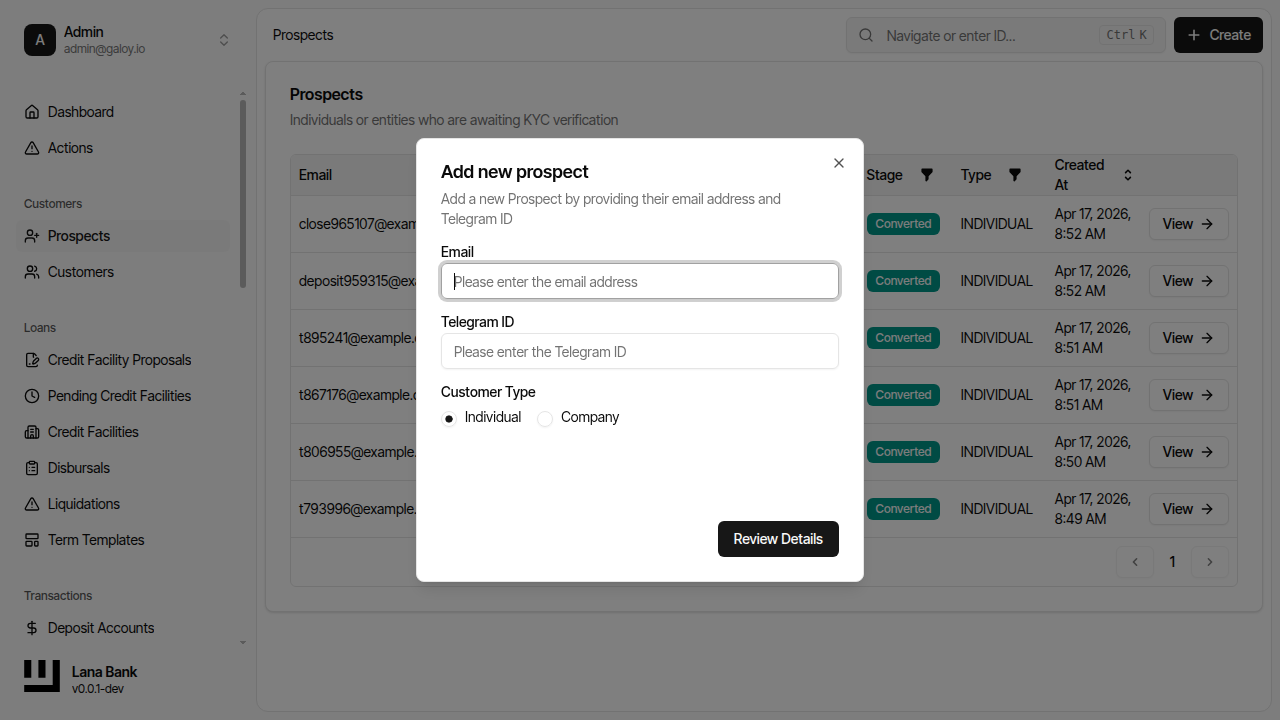Select the Individual radio button
This screenshot has height=720, width=1280.
click(x=449, y=418)
